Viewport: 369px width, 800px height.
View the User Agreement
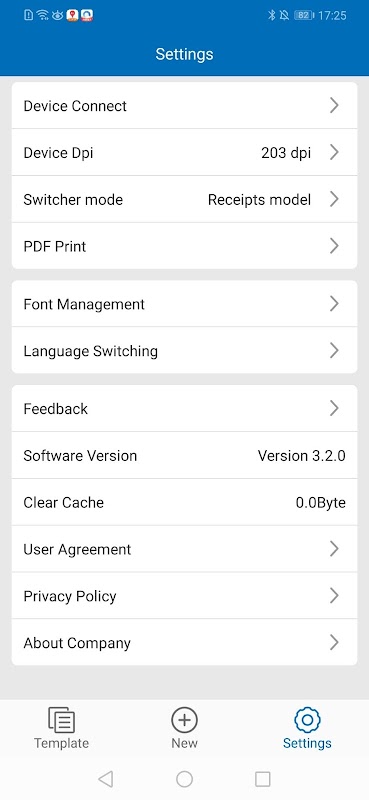[184, 549]
